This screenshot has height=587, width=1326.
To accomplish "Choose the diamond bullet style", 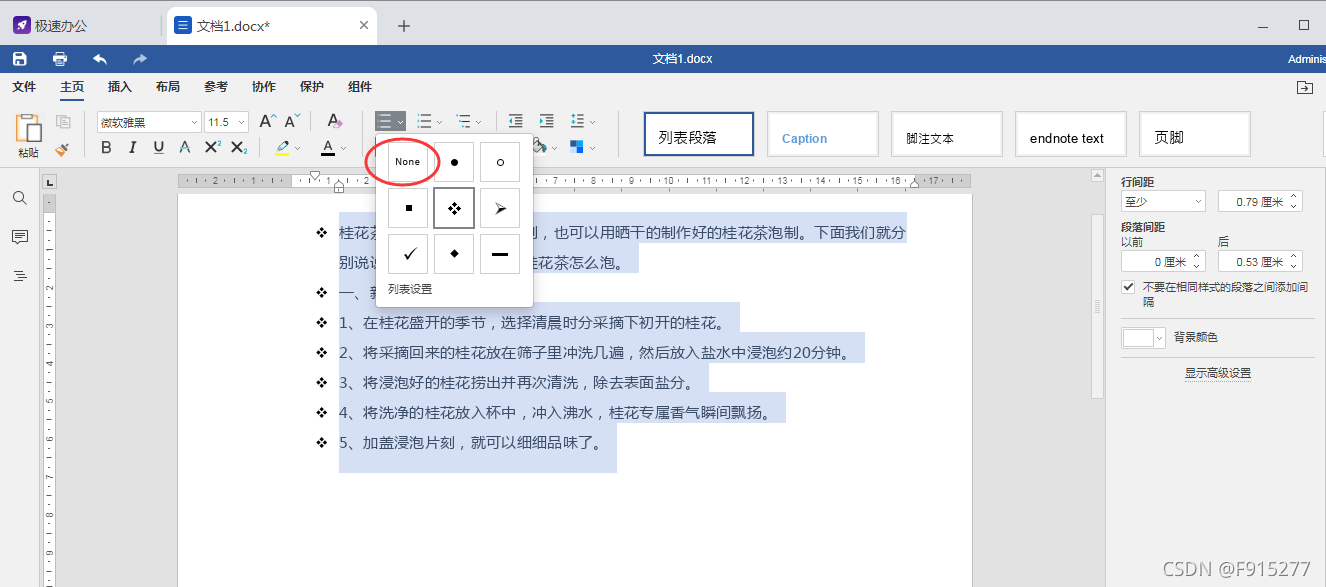I will pyautogui.click(x=454, y=254).
